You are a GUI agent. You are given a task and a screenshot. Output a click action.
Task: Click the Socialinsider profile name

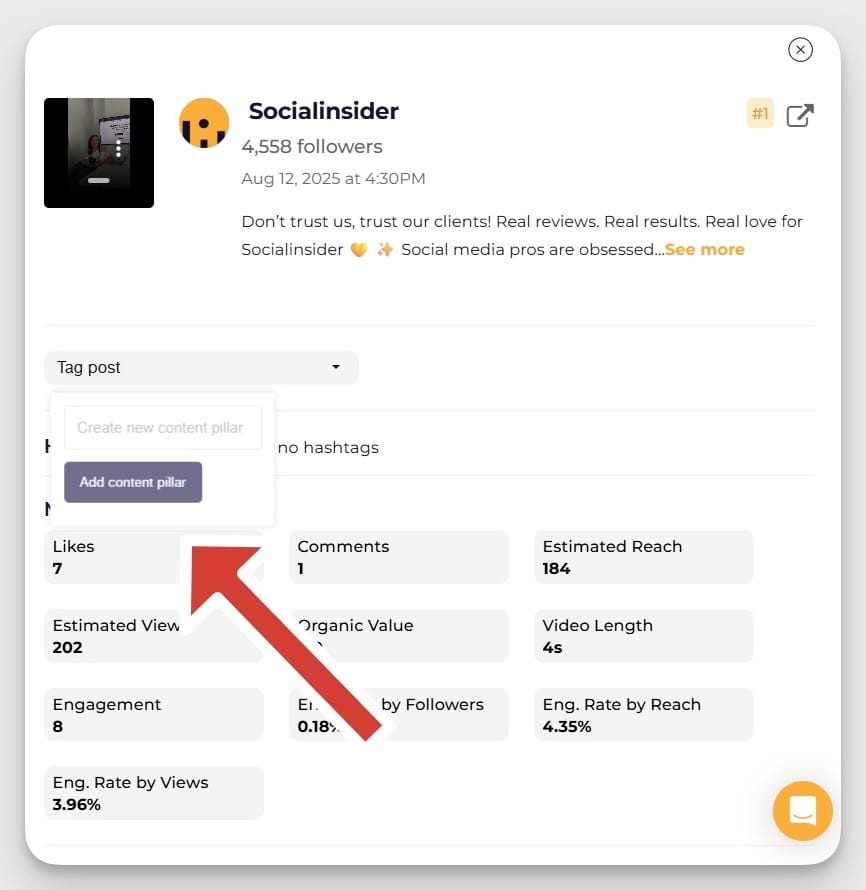(x=323, y=111)
